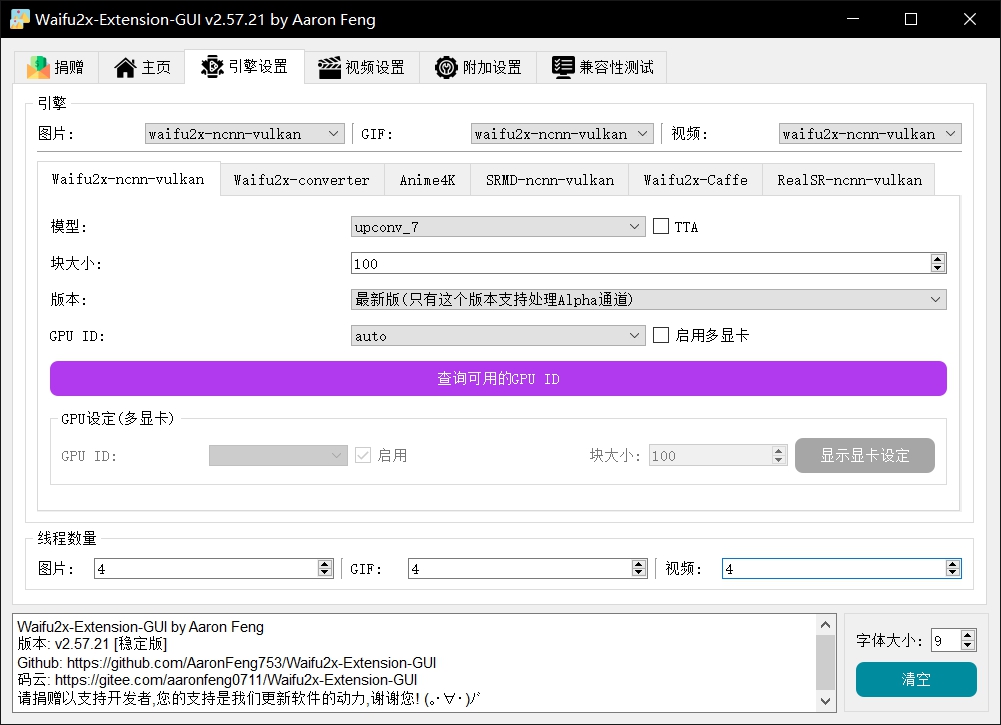Viewport: 1001px width, 725px height.
Task: Select the Waifu2x-converter engine tab
Action: pyautogui.click(x=302, y=180)
